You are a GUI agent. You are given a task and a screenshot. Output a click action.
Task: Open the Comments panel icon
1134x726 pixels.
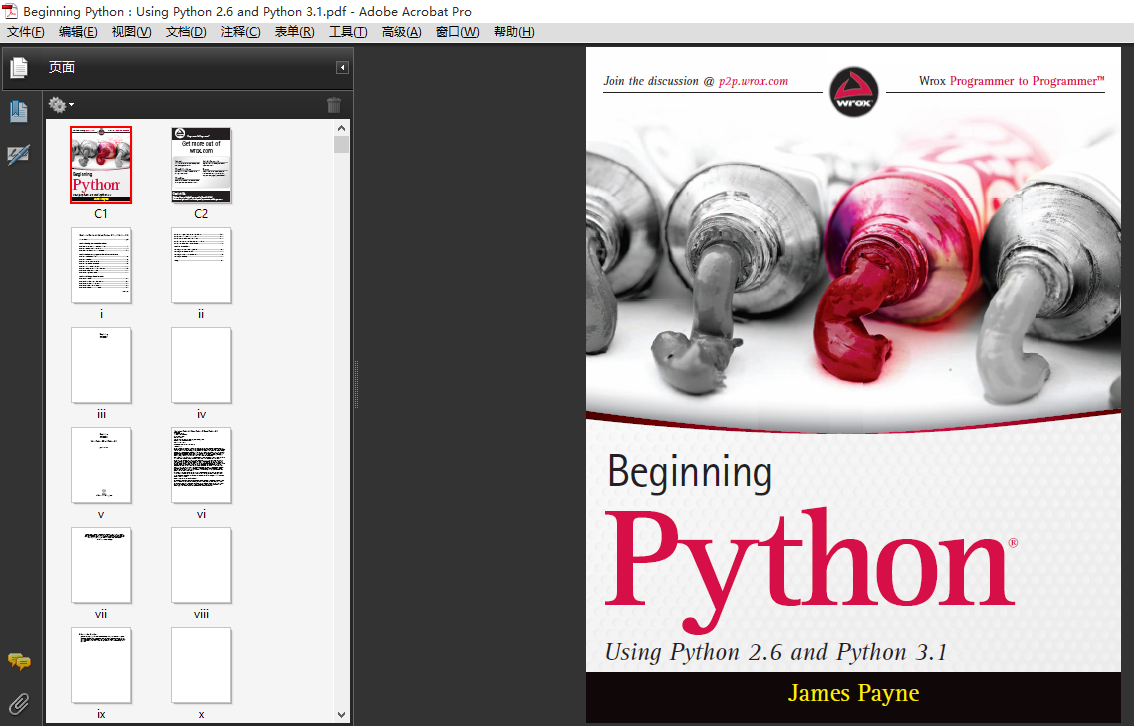(x=19, y=661)
